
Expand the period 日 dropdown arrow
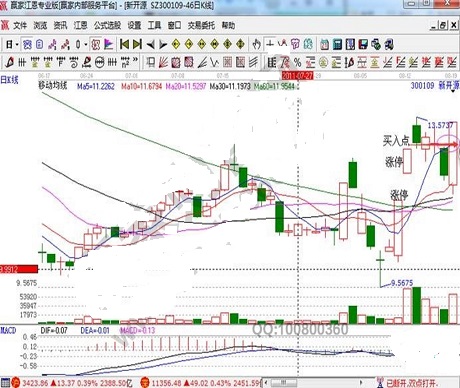pos(17,44)
